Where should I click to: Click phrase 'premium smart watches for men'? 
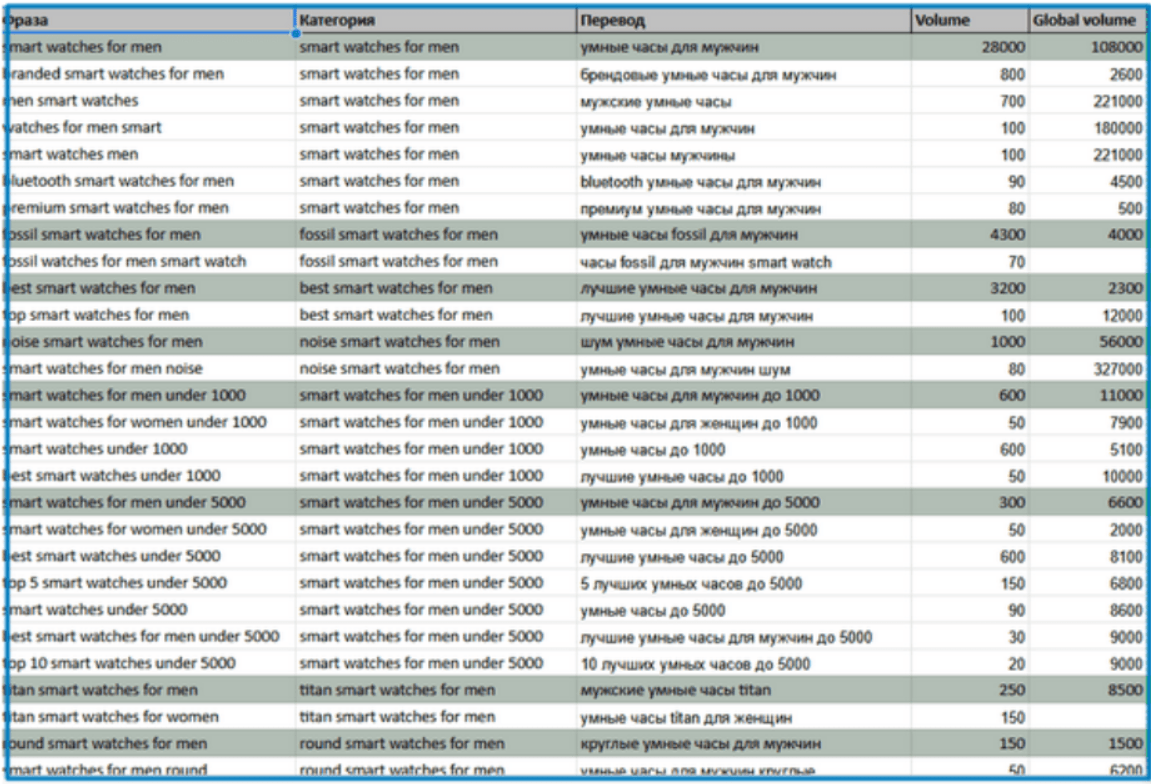[150, 208]
